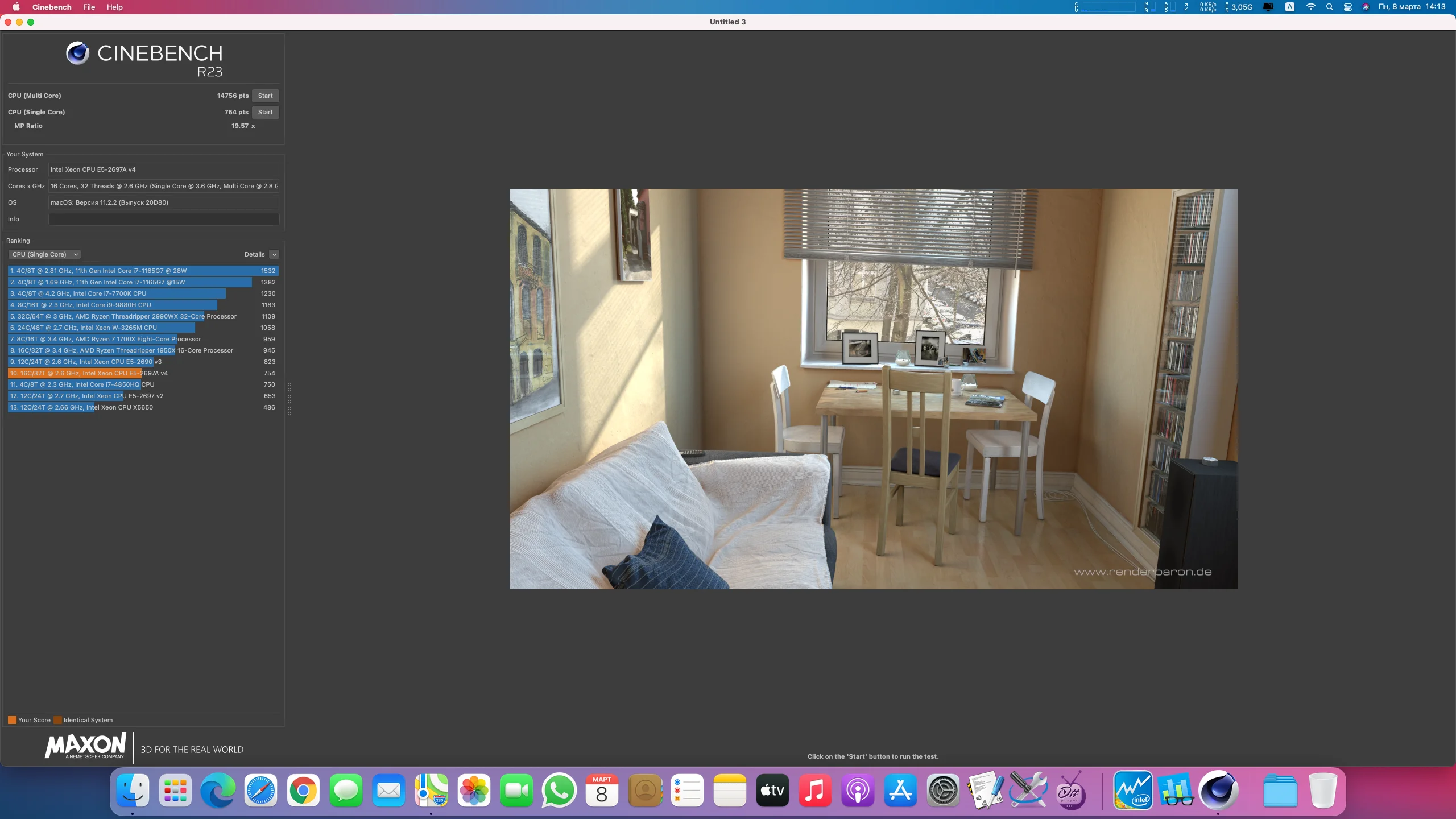Open the Podcasts app in dock
This screenshot has width=1456, height=819.
click(858, 790)
